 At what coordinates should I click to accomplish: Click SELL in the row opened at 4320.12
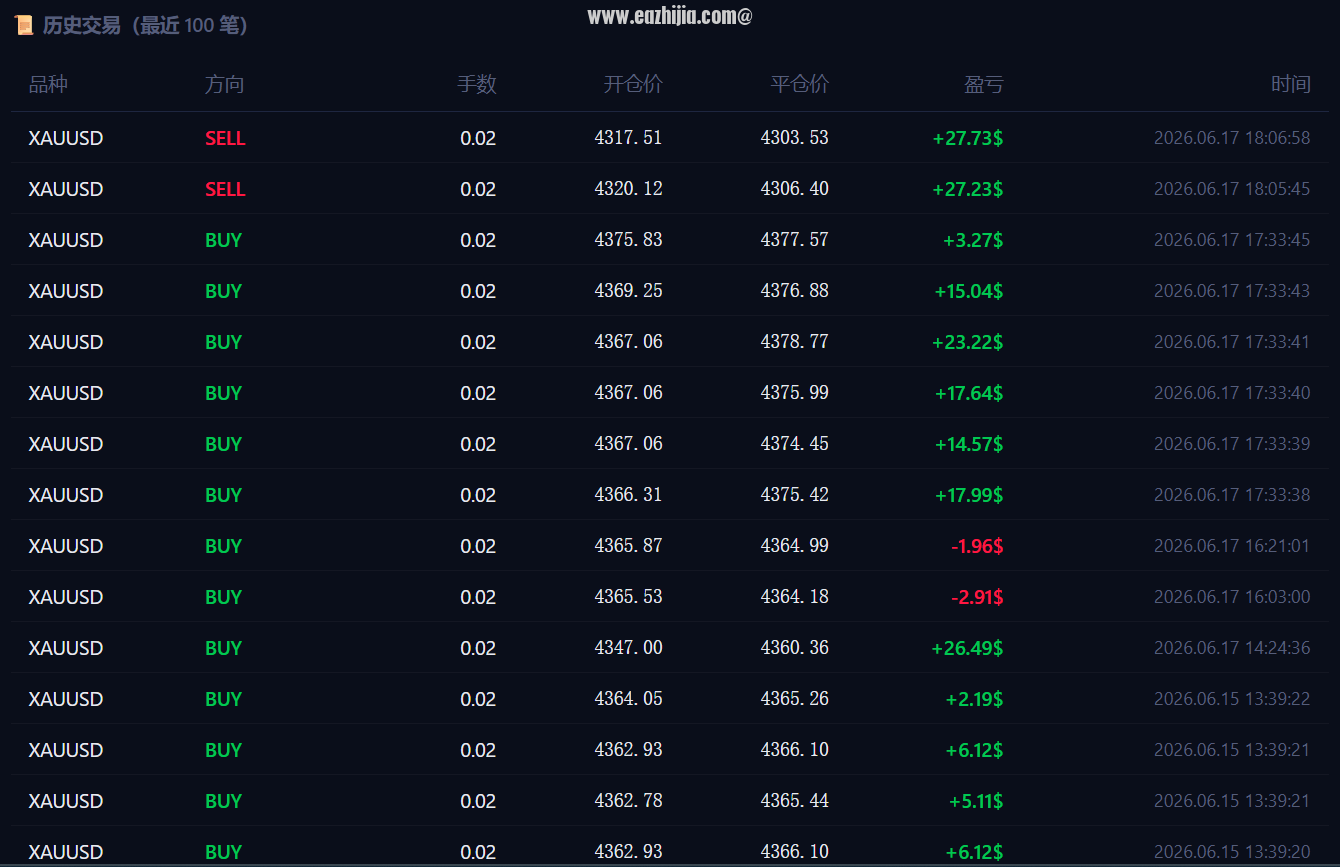tap(225, 189)
